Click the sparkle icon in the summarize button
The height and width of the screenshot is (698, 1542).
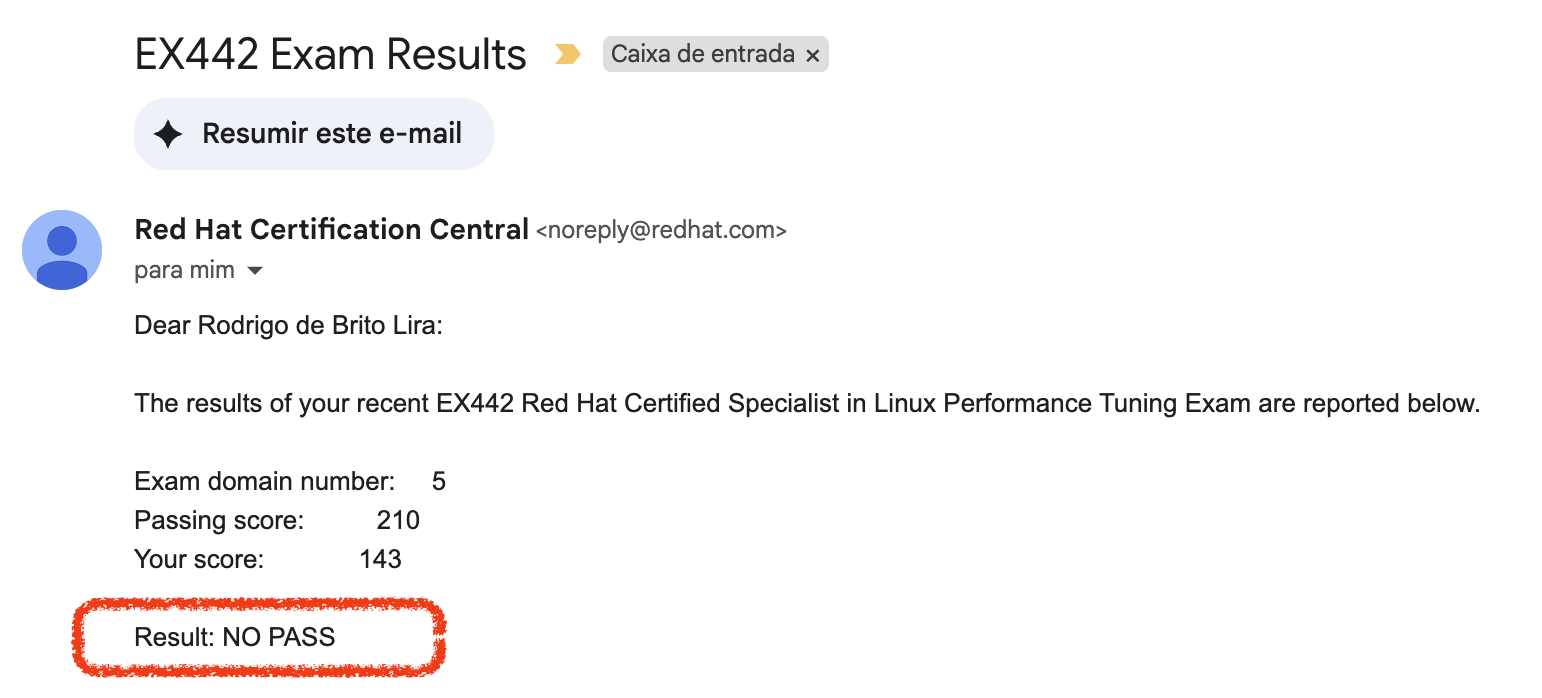point(168,134)
